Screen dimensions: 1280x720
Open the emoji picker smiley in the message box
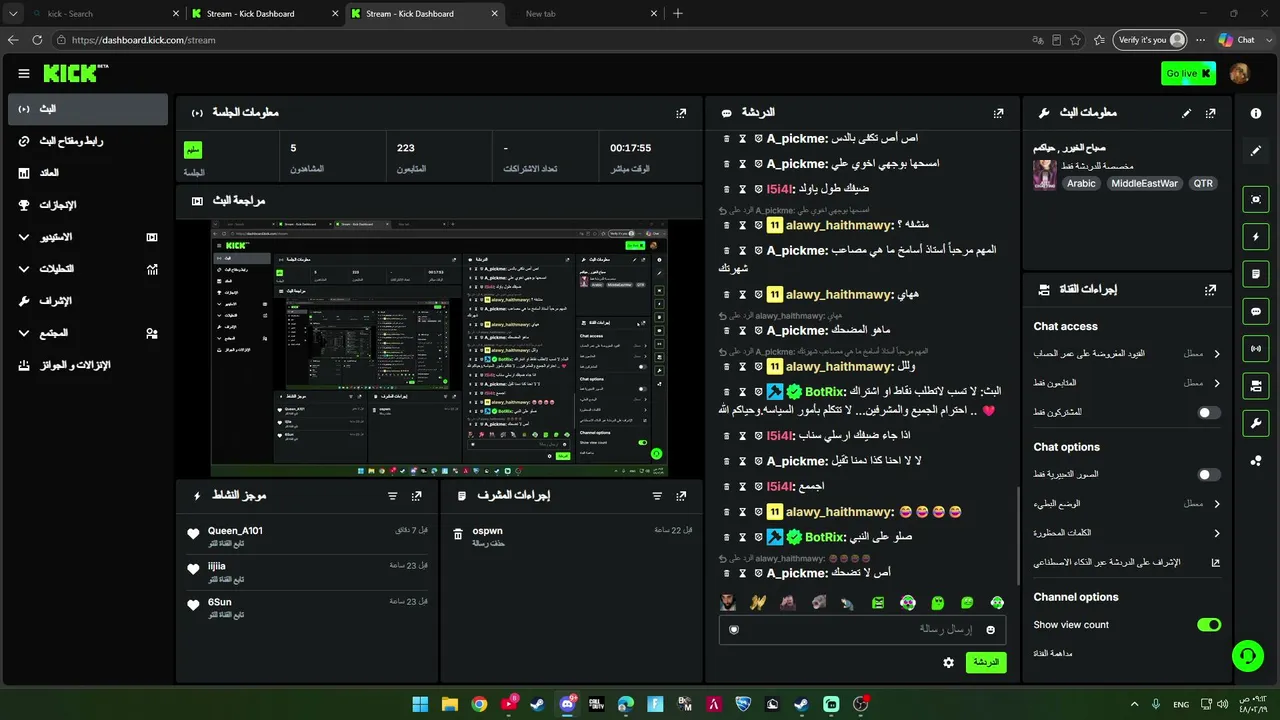pos(991,629)
